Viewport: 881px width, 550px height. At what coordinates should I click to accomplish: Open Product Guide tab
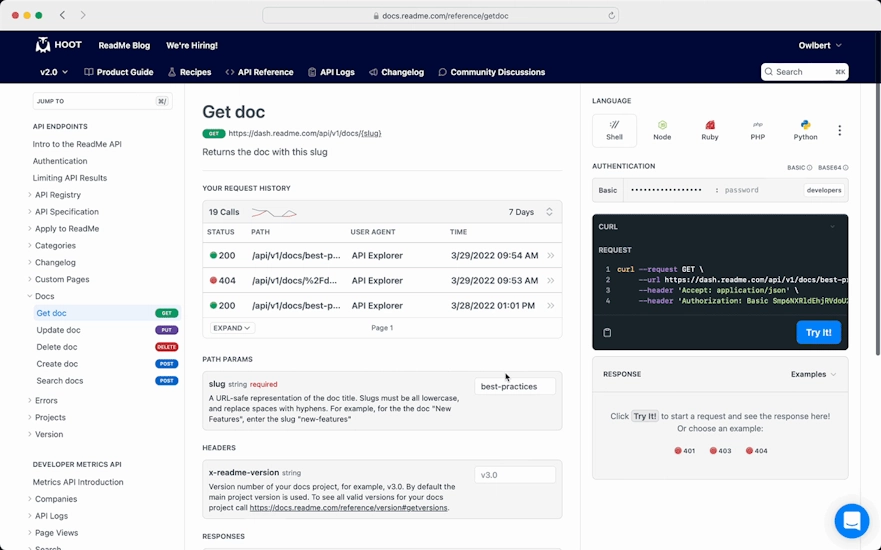(x=119, y=72)
